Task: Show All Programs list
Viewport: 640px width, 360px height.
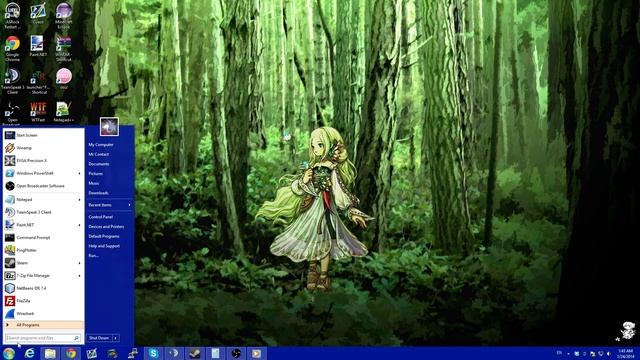Action: coord(43,325)
